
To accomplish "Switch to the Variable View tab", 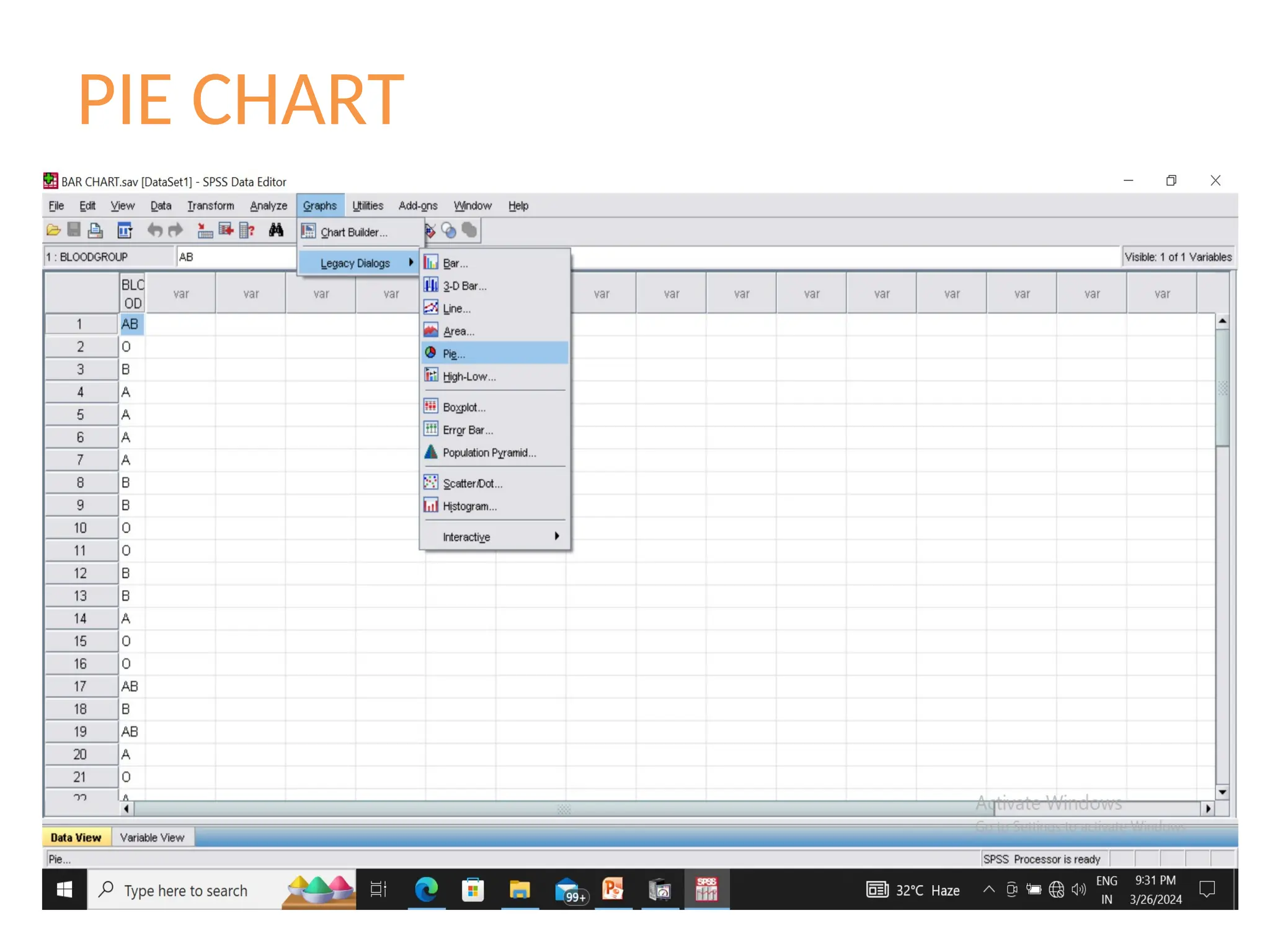I will [152, 837].
